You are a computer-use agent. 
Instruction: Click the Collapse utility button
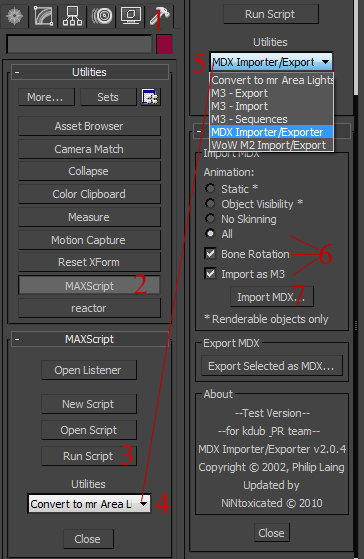click(x=89, y=171)
